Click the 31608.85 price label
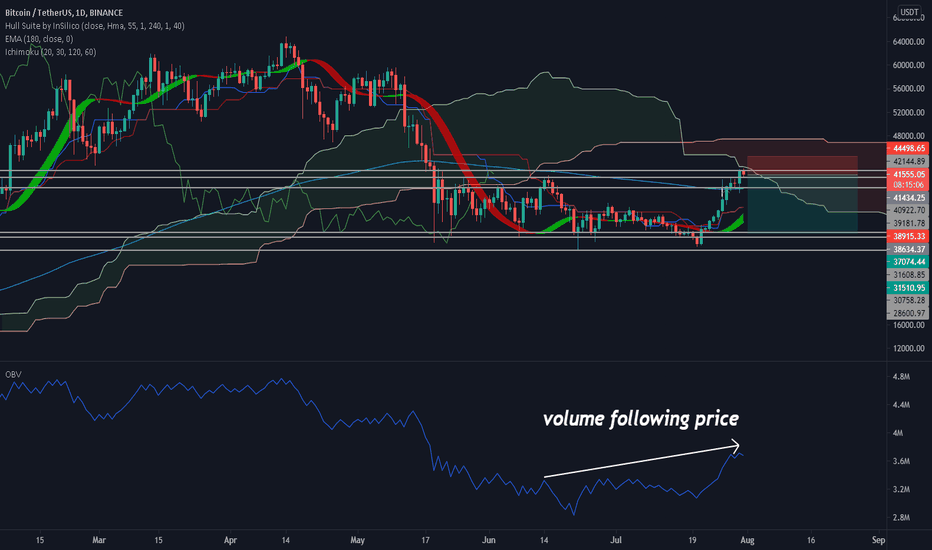The height and width of the screenshot is (550, 932). tap(908, 275)
